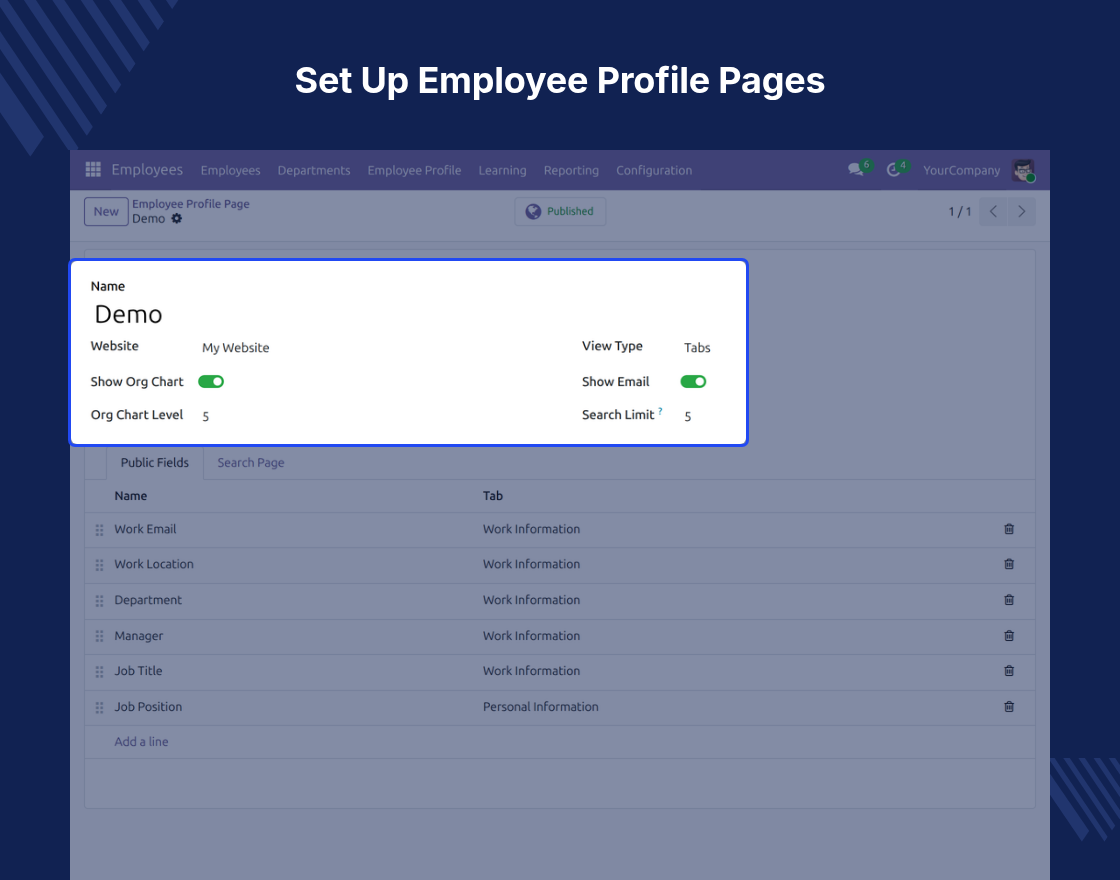
Task: Switch to the Search Page tab
Action: [x=251, y=463]
